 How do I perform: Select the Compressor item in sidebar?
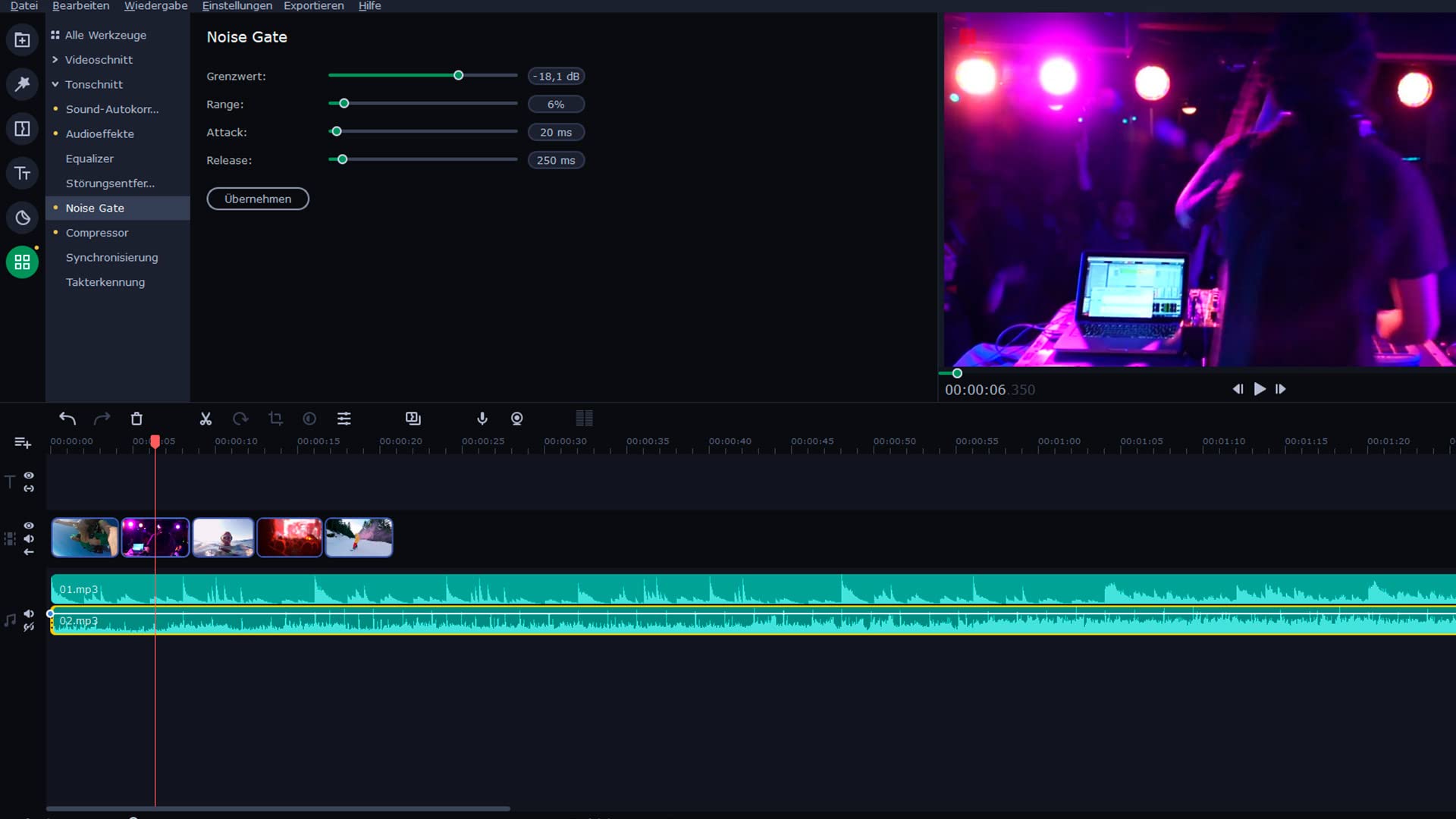pos(97,233)
